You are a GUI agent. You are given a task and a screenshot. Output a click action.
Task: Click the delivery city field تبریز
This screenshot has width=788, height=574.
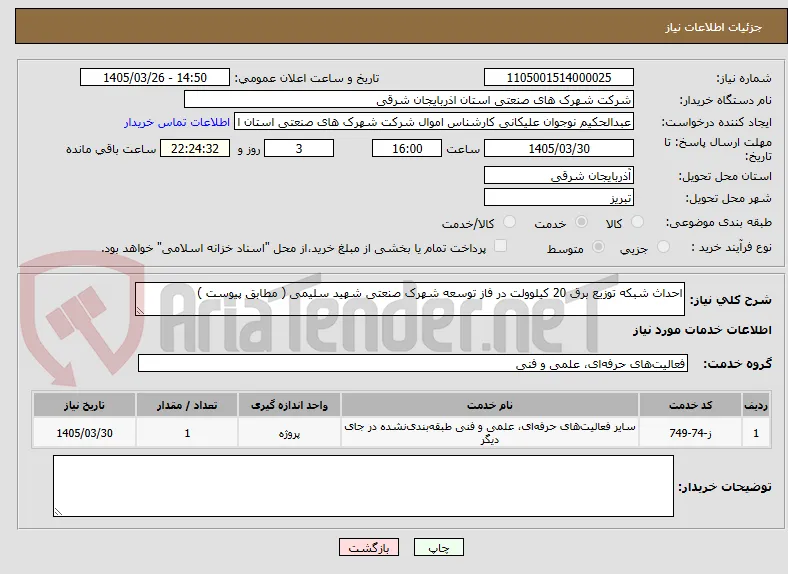click(559, 197)
